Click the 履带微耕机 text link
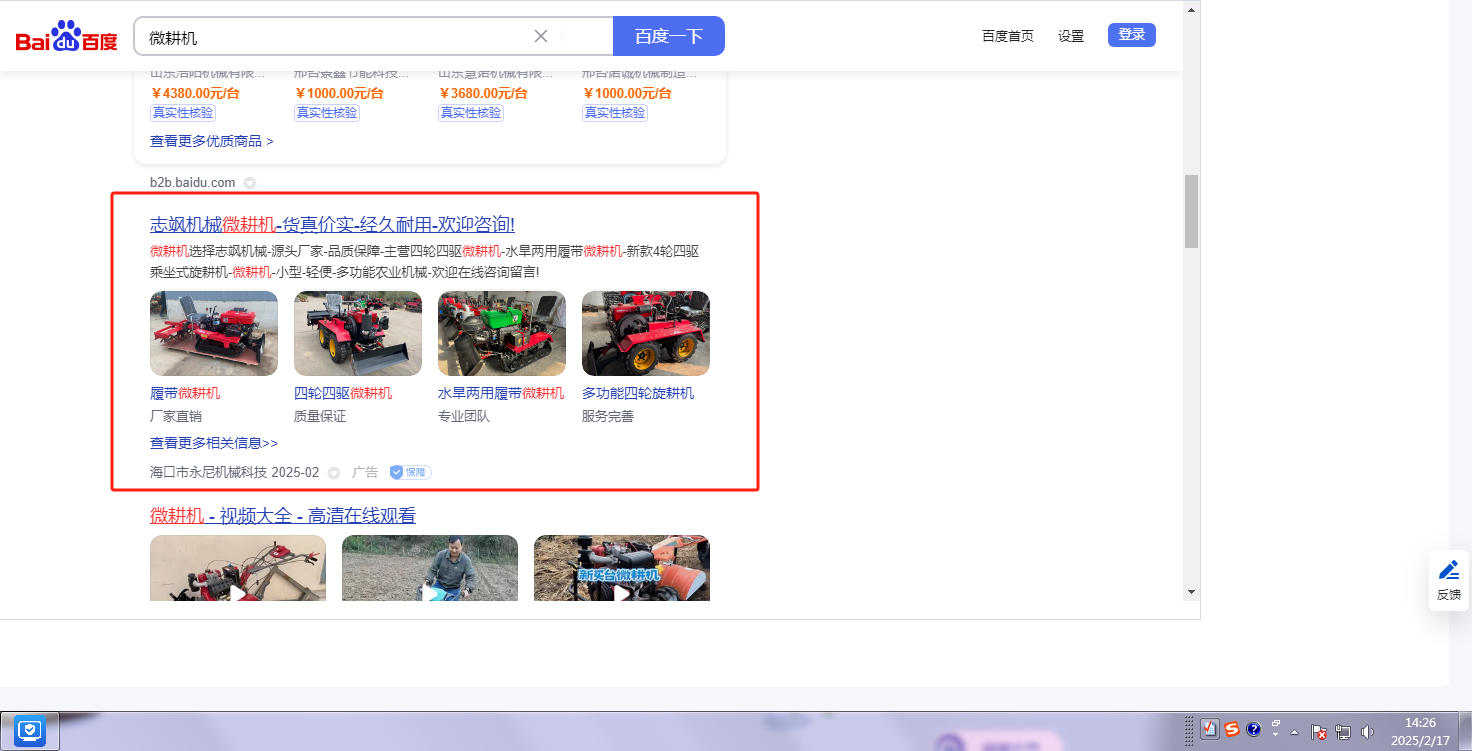The width and height of the screenshot is (1472, 751). point(185,393)
